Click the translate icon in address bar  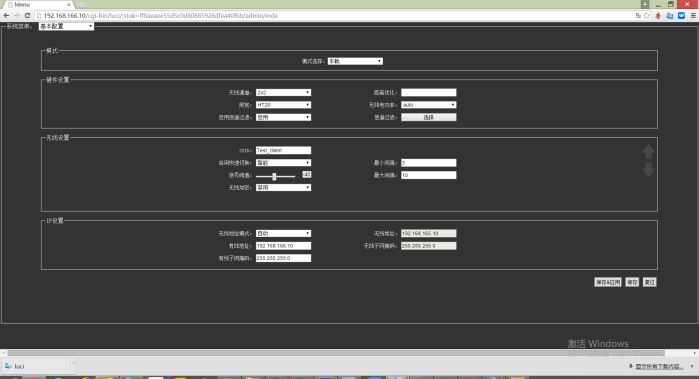click(638, 16)
